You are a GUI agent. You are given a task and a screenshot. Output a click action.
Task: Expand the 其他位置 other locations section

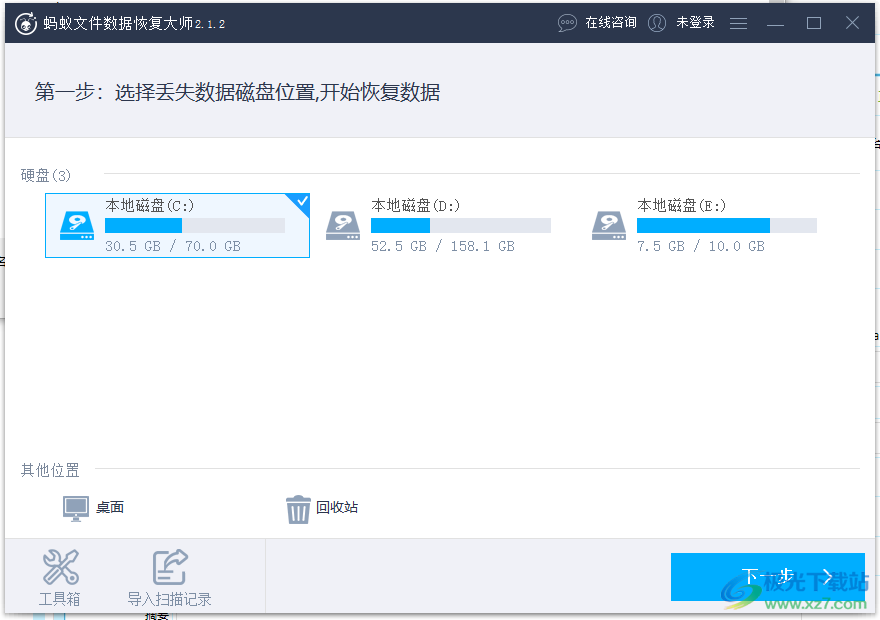coord(50,469)
